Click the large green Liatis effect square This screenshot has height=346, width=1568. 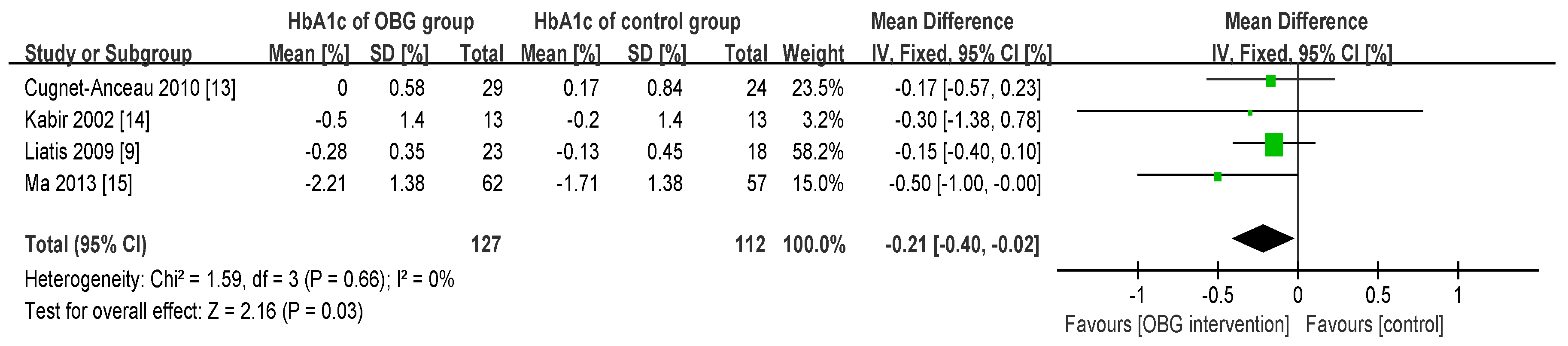click(x=1273, y=145)
